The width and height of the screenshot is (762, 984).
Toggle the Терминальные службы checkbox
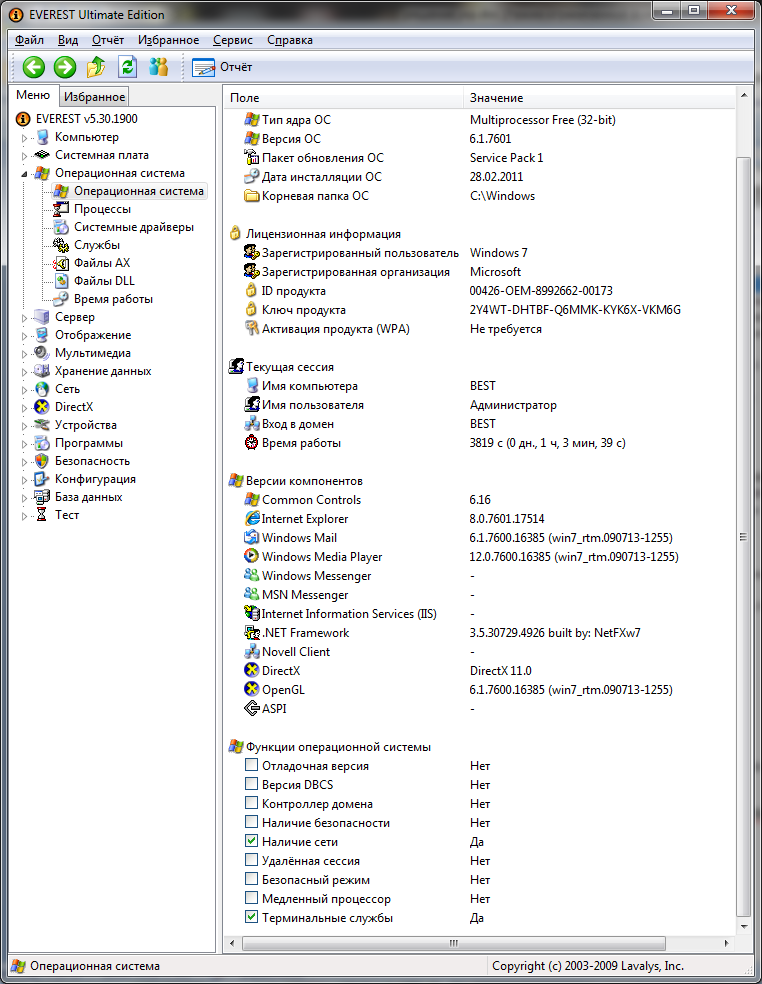[x=252, y=917]
